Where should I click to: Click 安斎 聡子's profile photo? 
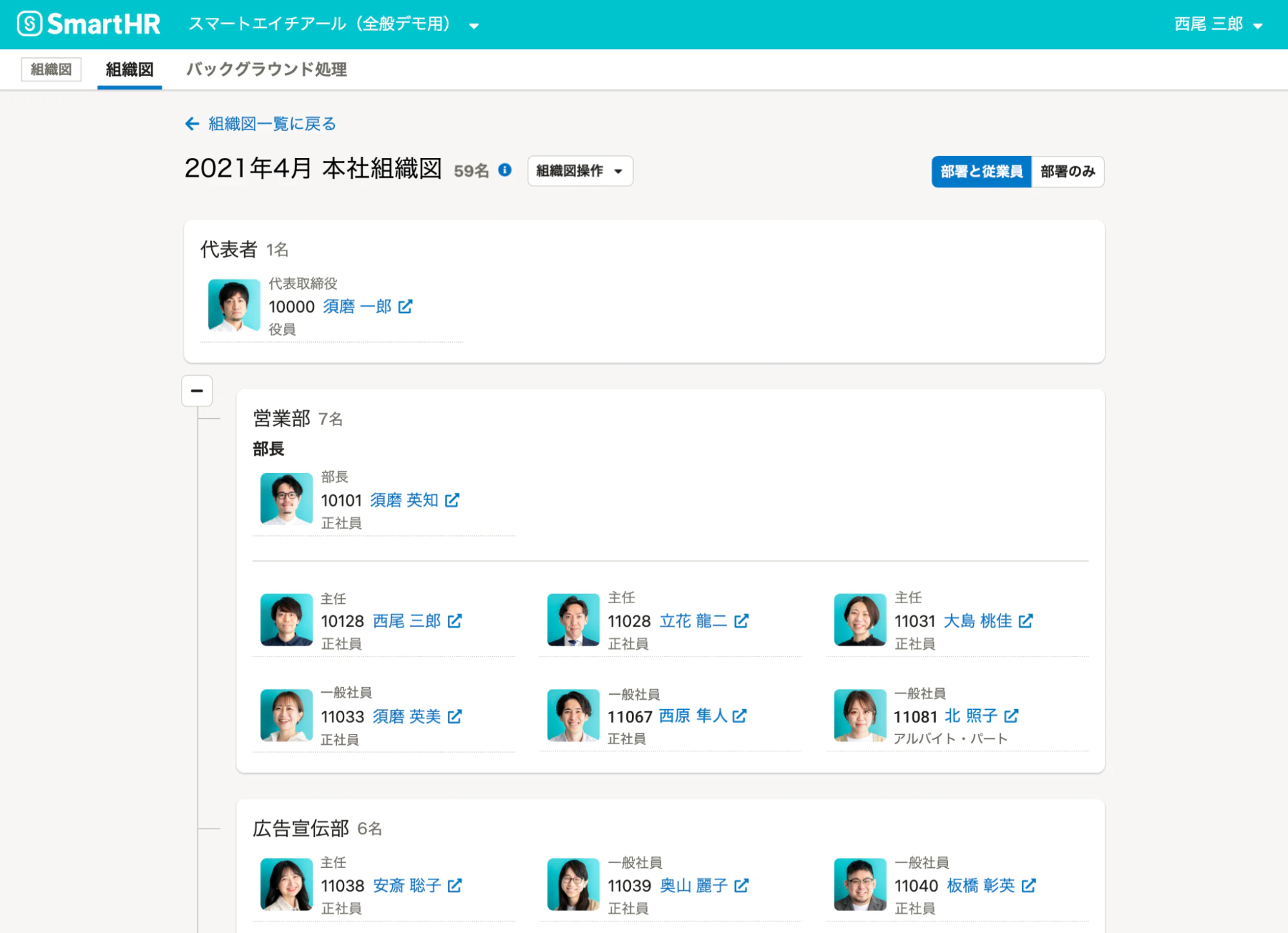pos(287,885)
